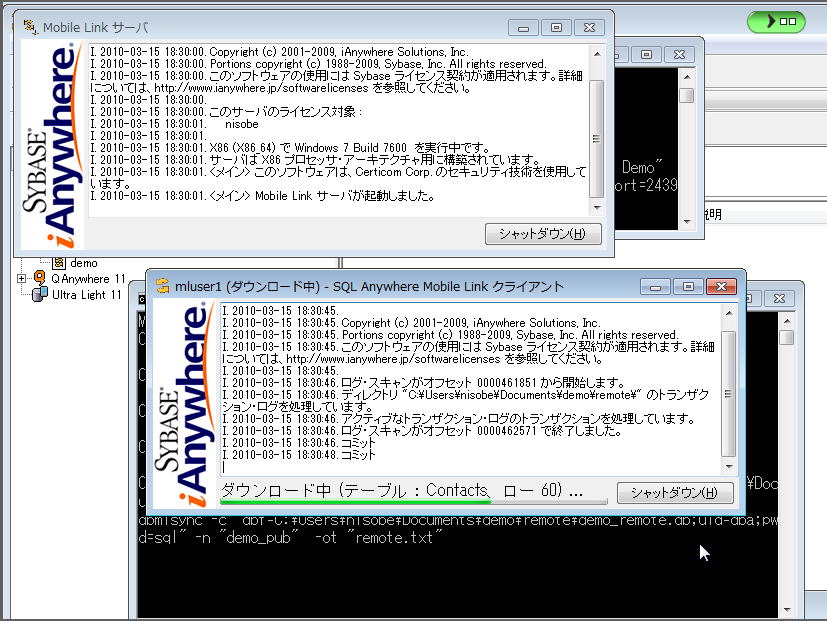Screen dimensions: 827x621
Task: Click the mluser1 client window title icon
Action: pyautogui.click(x=161, y=287)
